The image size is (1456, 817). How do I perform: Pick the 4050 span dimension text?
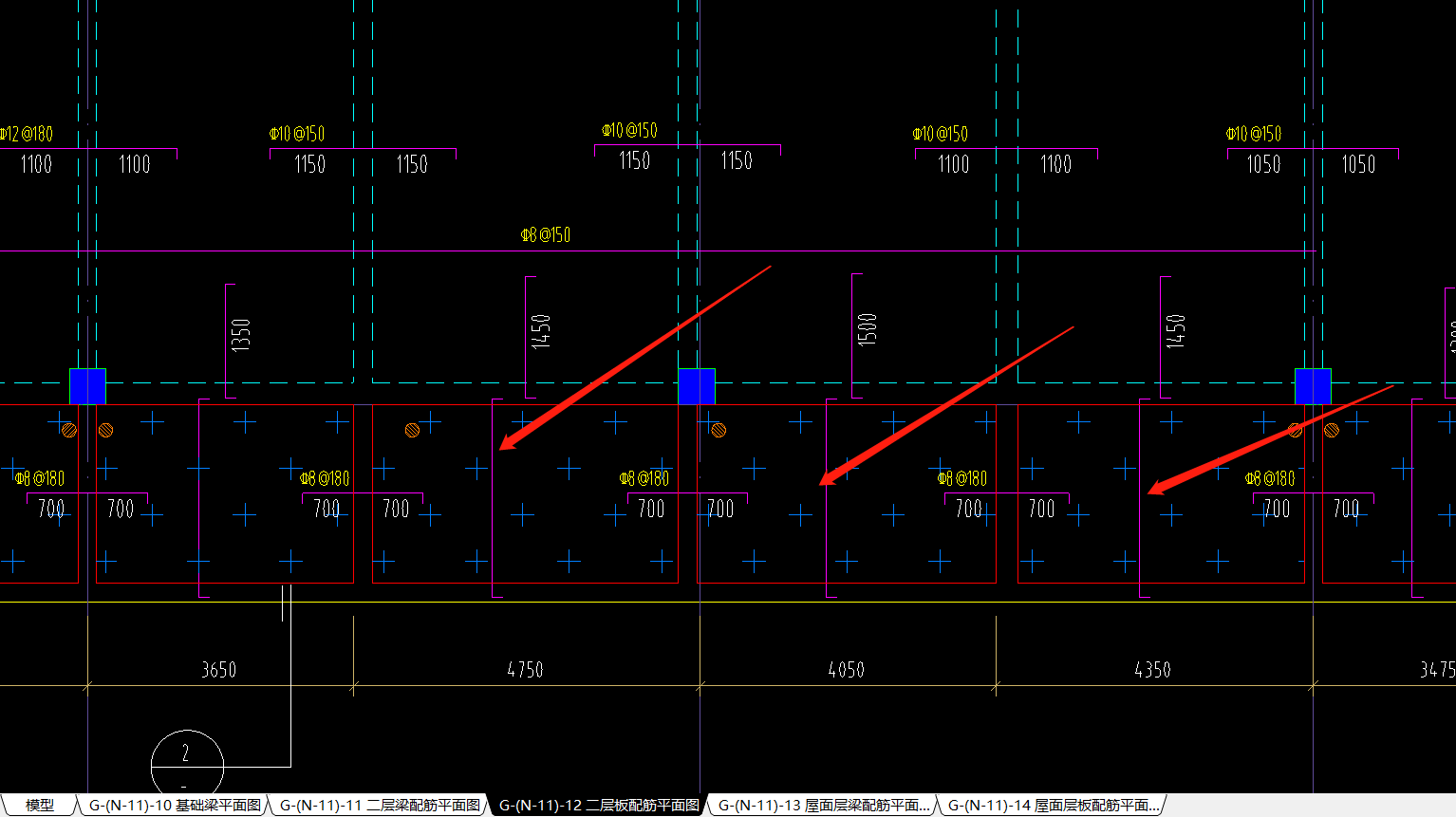point(846,670)
